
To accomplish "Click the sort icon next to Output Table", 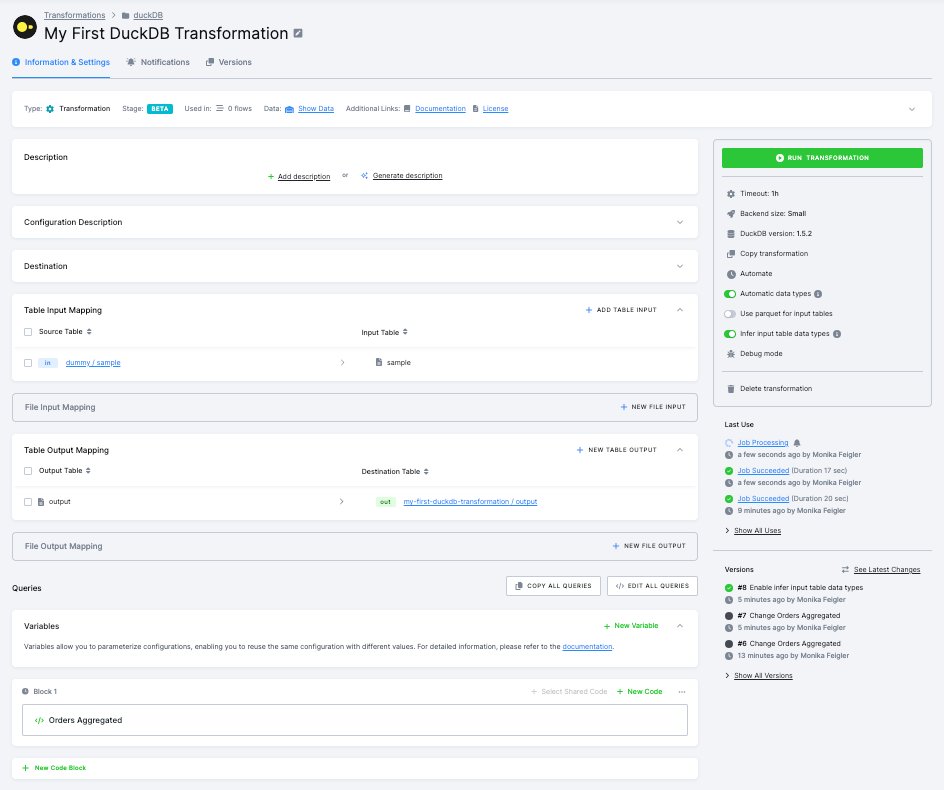I will click(x=88, y=471).
